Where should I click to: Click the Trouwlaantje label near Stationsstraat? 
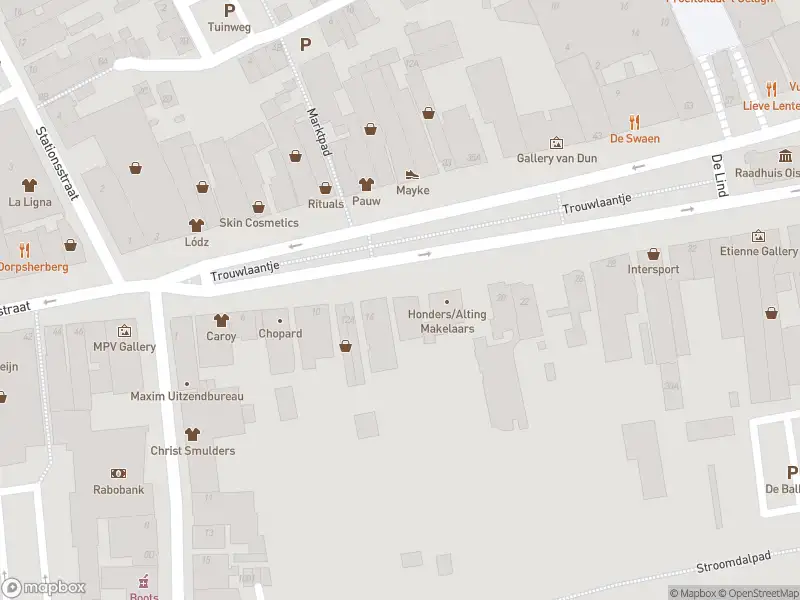tap(245, 270)
